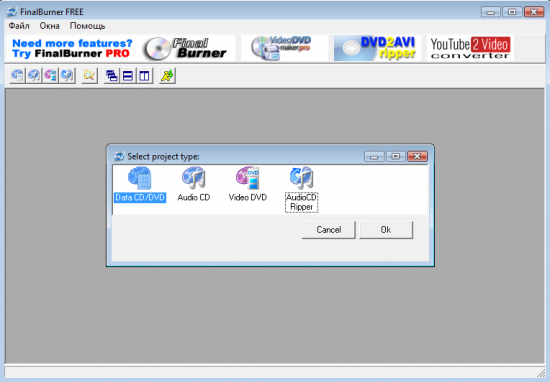Open the Try FinalBurner PRO banner

tap(120, 48)
